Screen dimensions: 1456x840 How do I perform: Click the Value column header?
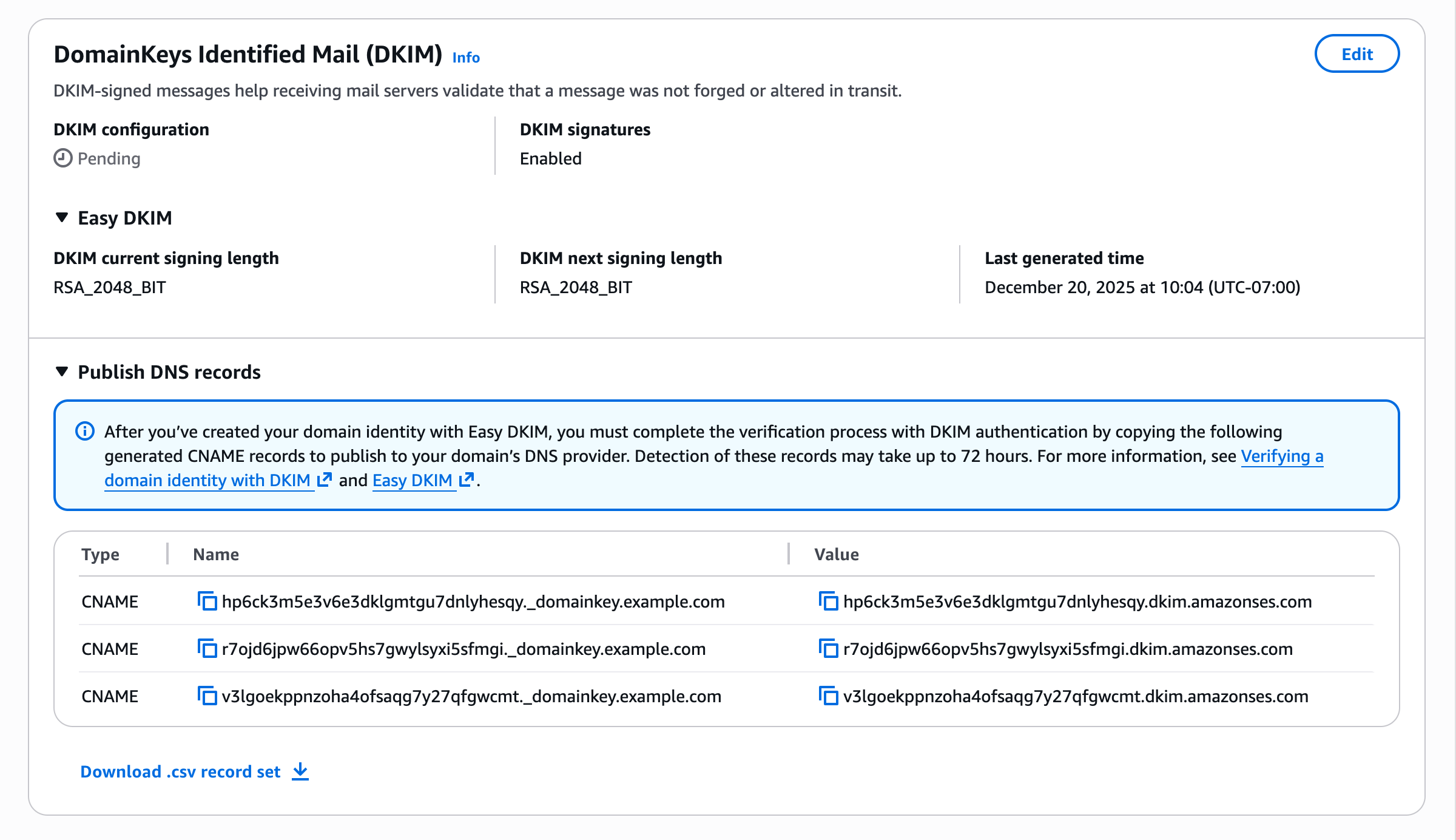coord(836,554)
